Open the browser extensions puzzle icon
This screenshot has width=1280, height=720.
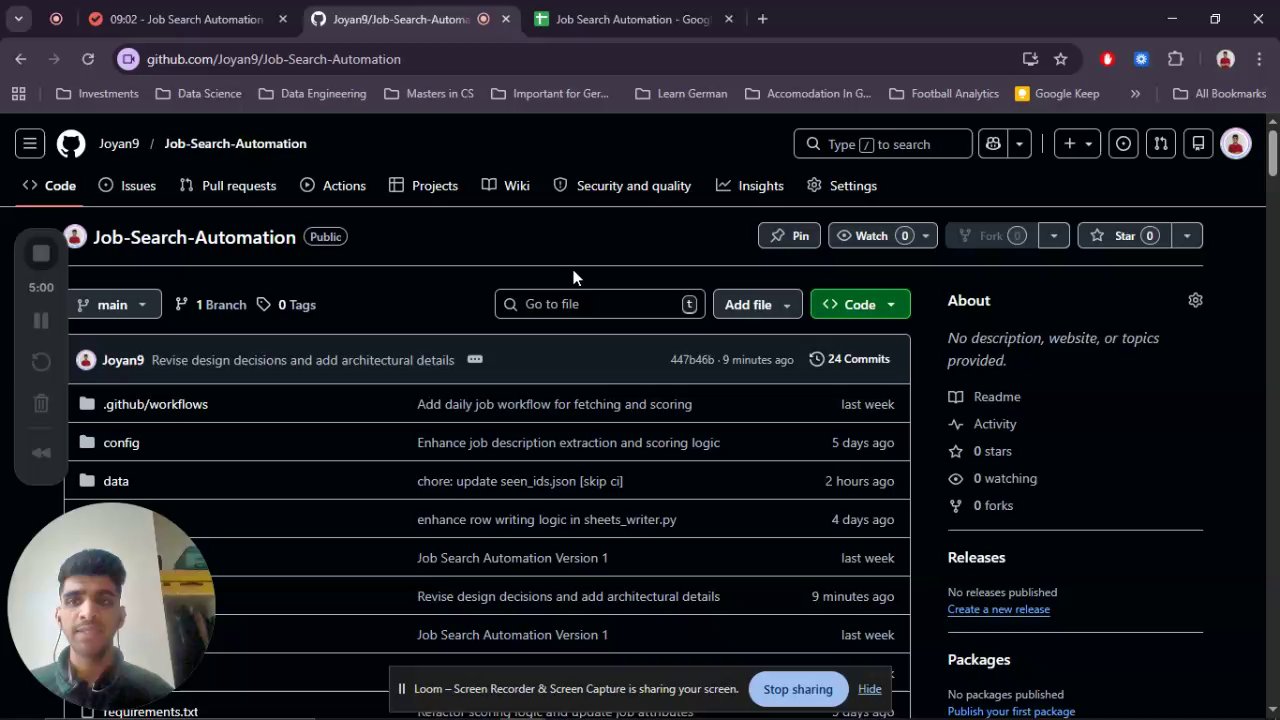coord(1175,59)
